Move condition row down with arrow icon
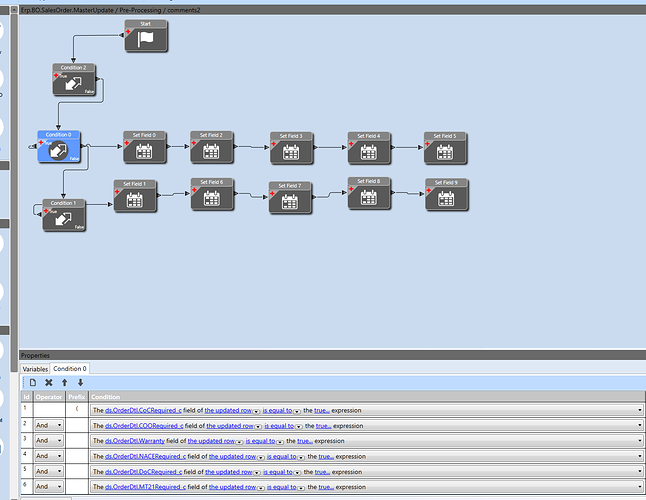 tap(80, 383)
